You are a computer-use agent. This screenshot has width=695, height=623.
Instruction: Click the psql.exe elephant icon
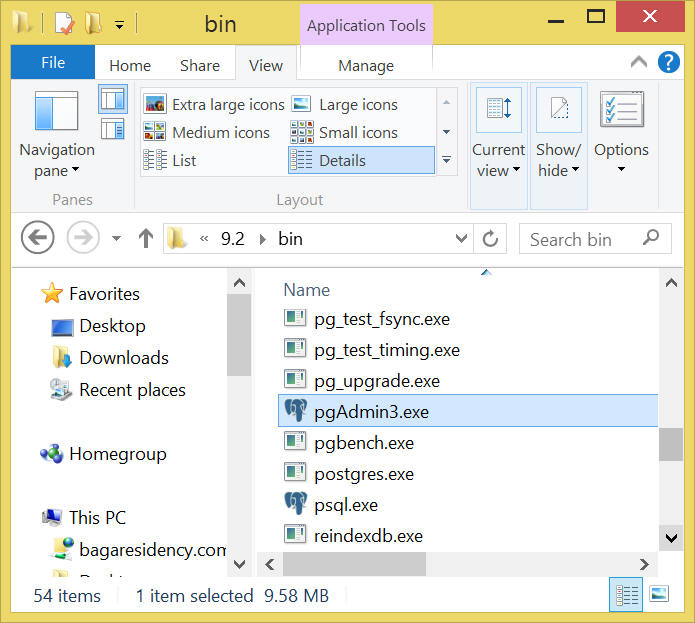point(295,503)
